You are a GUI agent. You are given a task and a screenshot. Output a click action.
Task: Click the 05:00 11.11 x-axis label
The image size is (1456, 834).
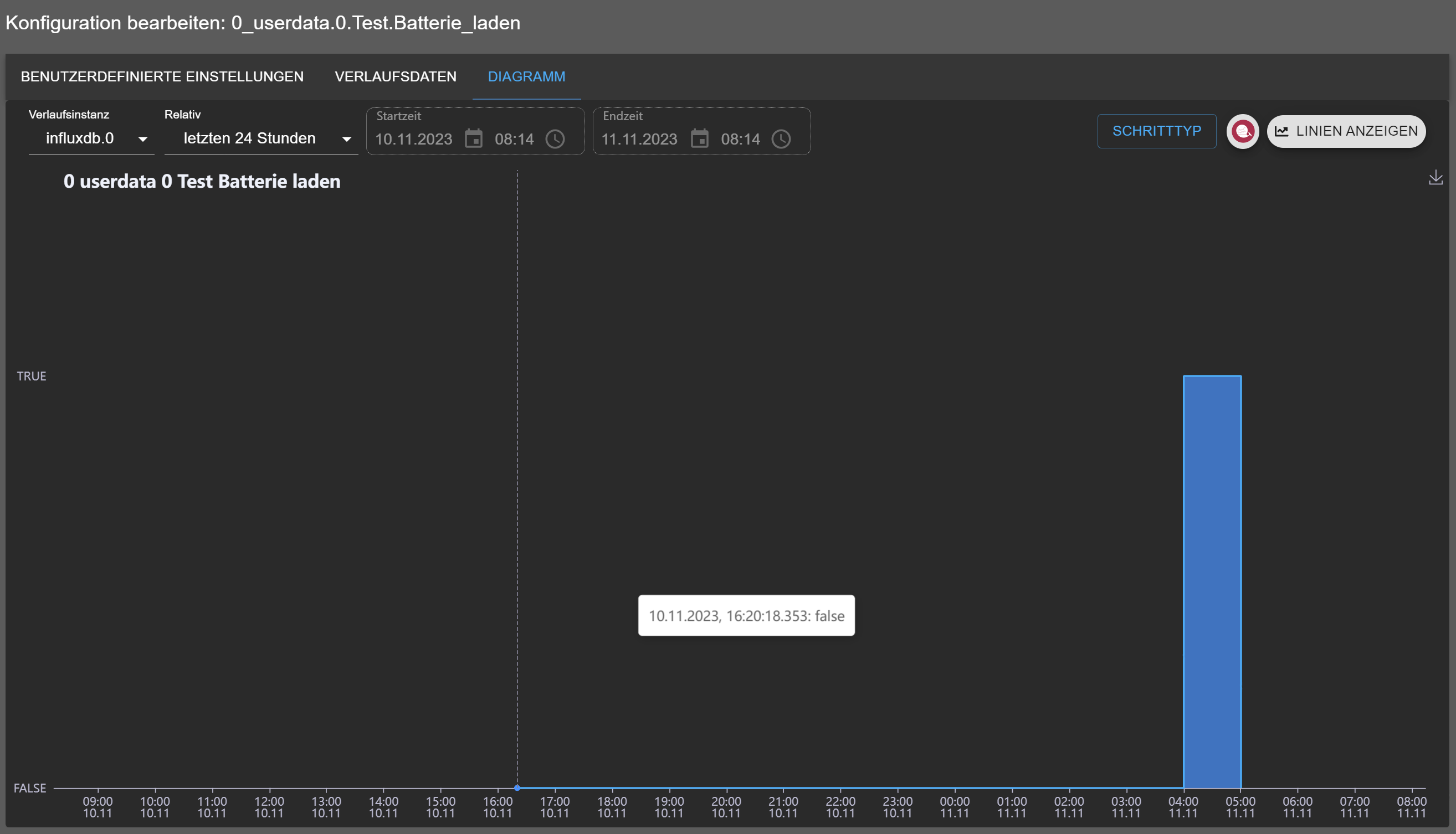[1240, 807]
